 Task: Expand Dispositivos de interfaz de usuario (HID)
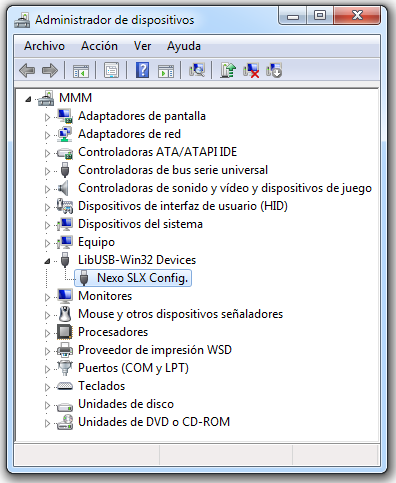pos(47,207)
